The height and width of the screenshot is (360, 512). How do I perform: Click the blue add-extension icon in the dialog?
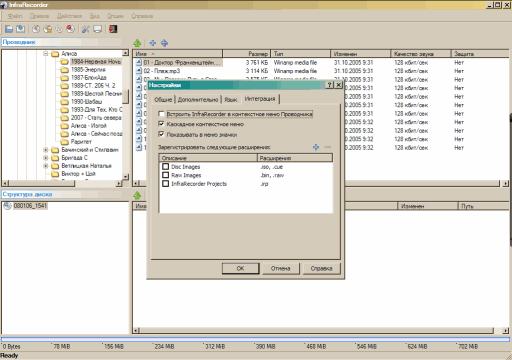pos(316,147)
